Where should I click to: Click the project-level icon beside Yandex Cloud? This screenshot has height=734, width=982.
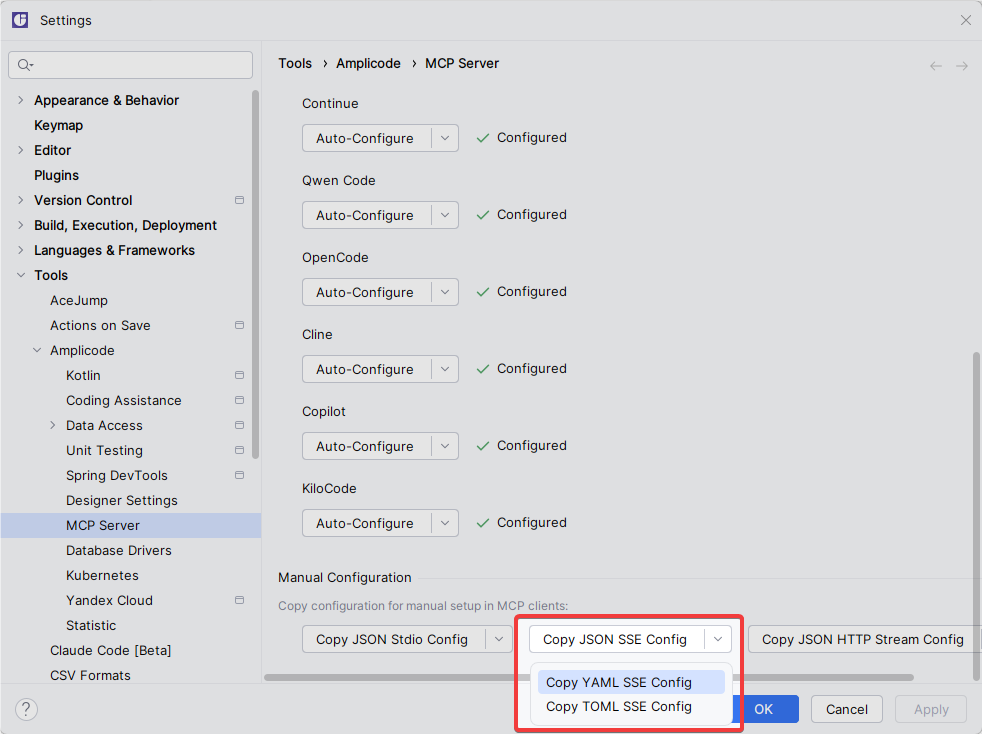tap(239, 600)
